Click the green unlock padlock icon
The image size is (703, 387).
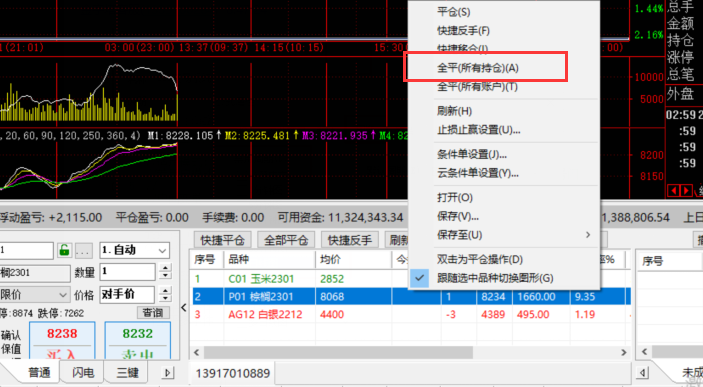[x=65, y=250]
